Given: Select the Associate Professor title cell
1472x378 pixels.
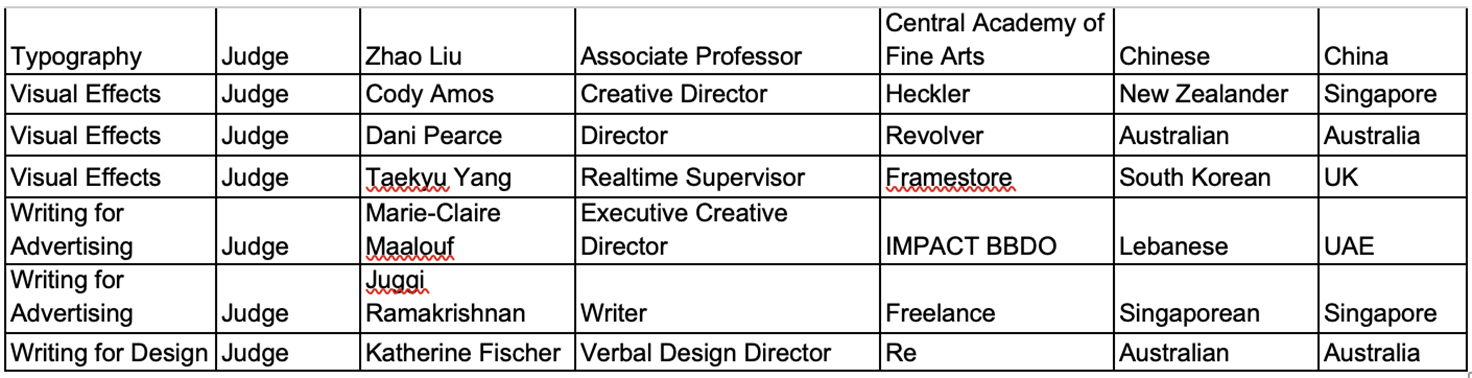Looking at the screenshot, I should point(728,41).
